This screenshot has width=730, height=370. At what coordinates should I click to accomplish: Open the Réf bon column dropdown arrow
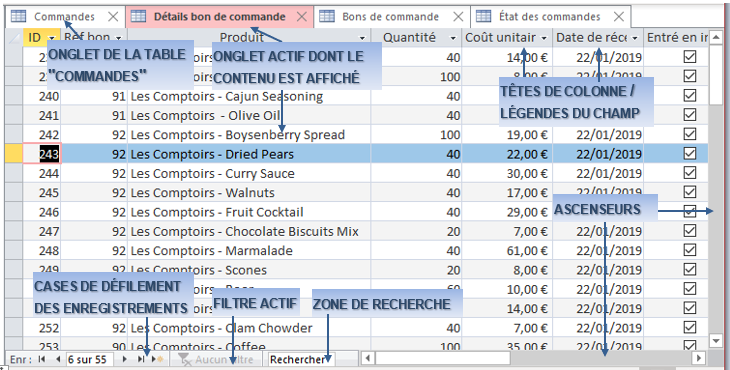(x=119, y=38)
